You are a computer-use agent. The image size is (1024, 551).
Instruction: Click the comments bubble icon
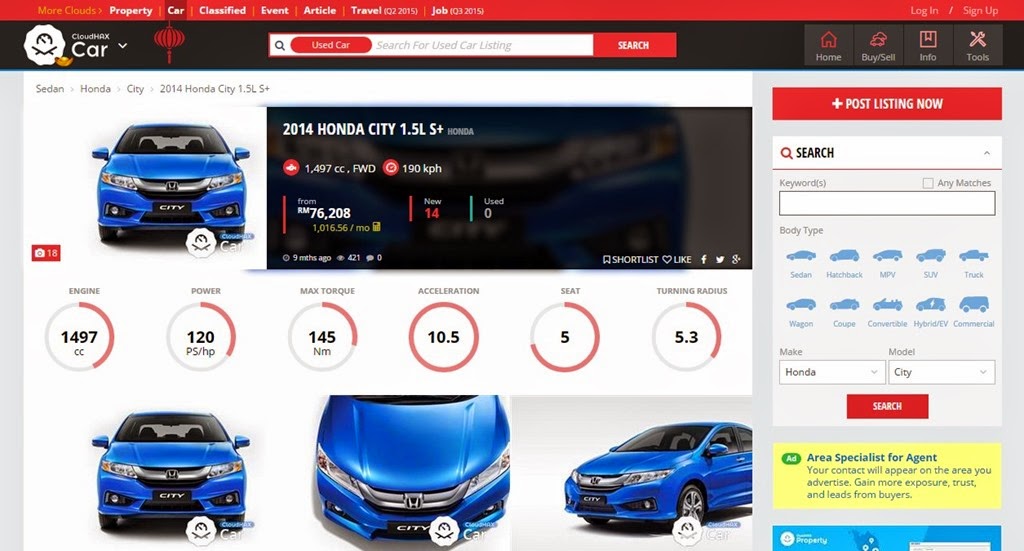[x=370, y=258]
